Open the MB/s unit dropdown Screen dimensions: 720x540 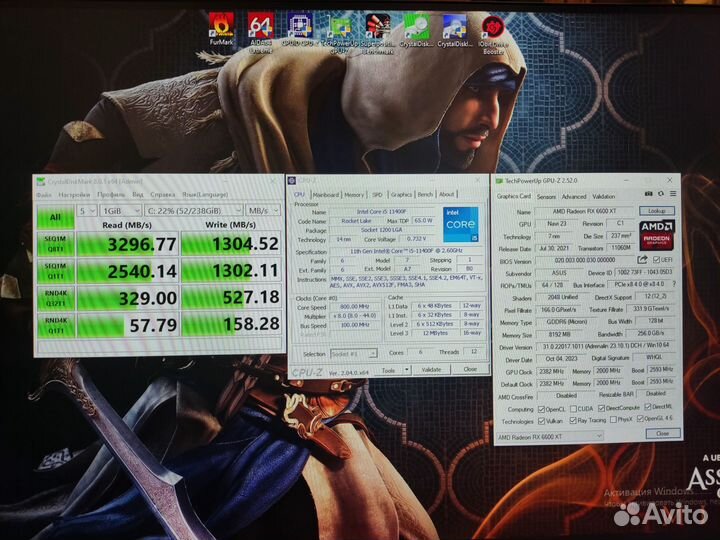coord(263,210)
